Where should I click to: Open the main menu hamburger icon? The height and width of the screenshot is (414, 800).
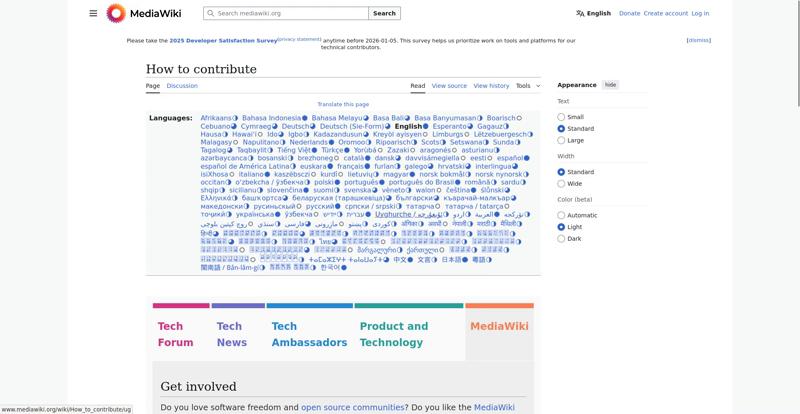pos(93,13)
